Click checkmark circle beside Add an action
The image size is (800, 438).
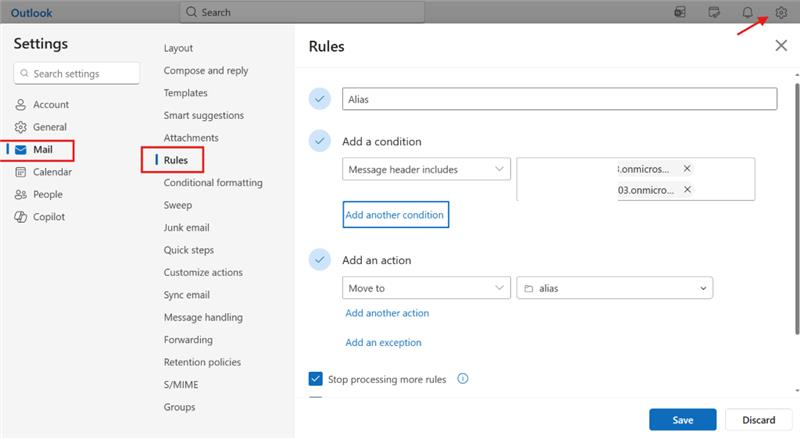(320, 260)
